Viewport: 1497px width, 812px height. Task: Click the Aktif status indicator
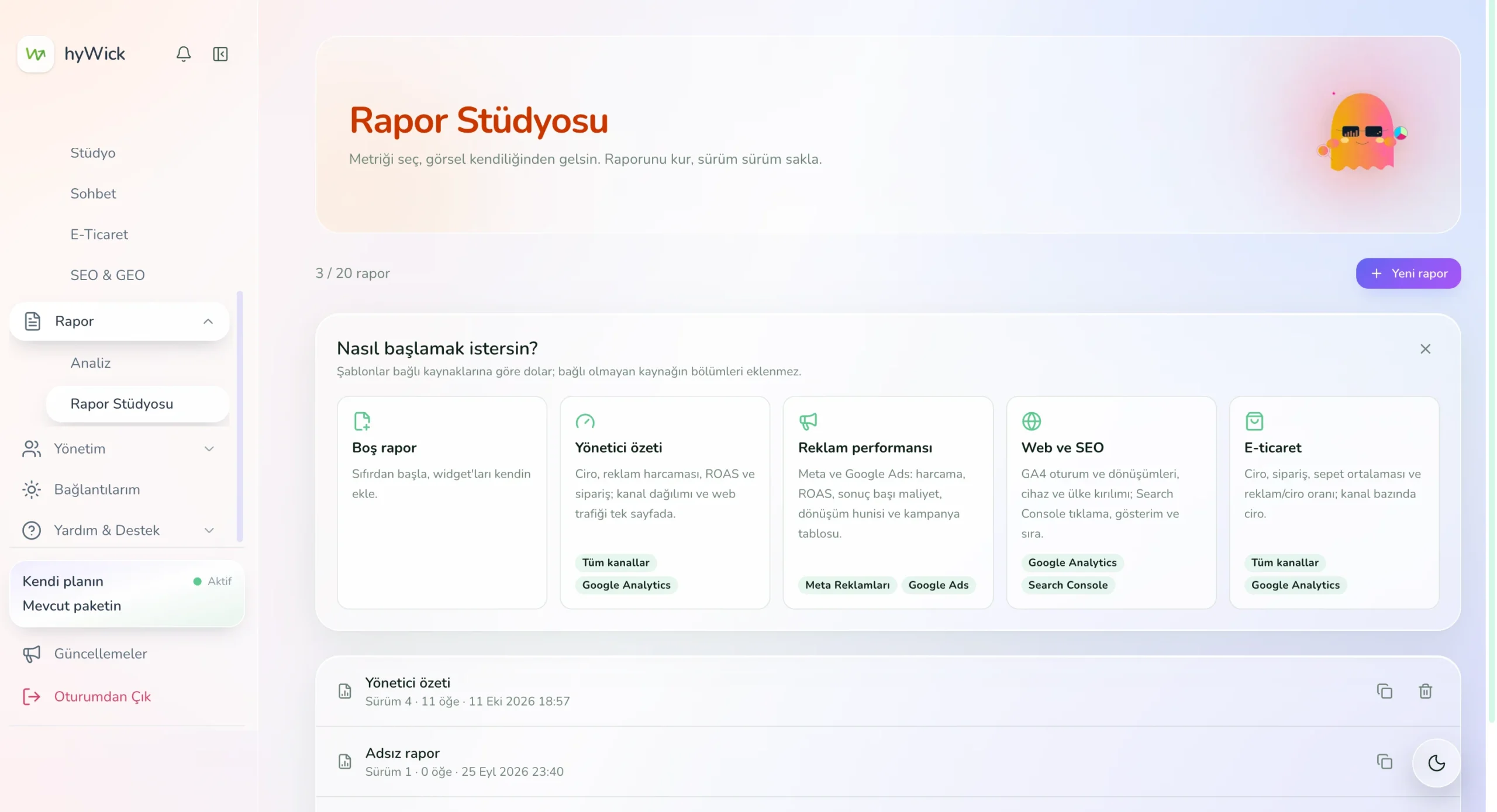pyautogui.click(x=212, y=581)
